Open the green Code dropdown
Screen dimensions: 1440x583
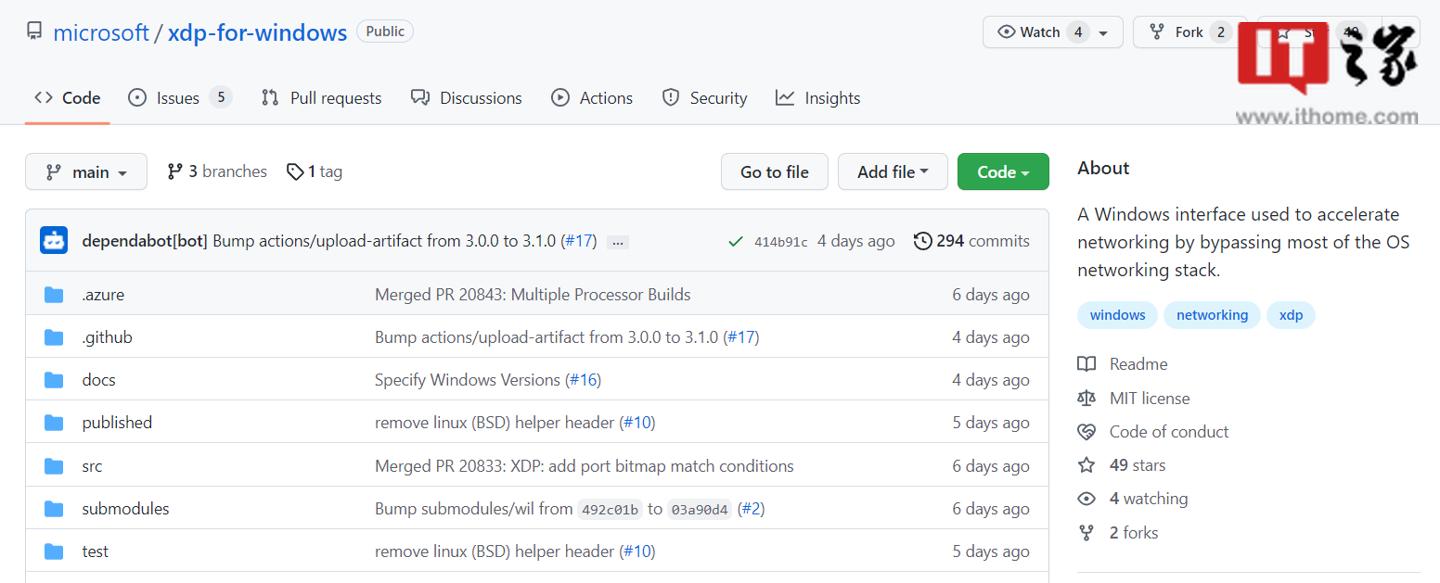tap(1002, 171)
